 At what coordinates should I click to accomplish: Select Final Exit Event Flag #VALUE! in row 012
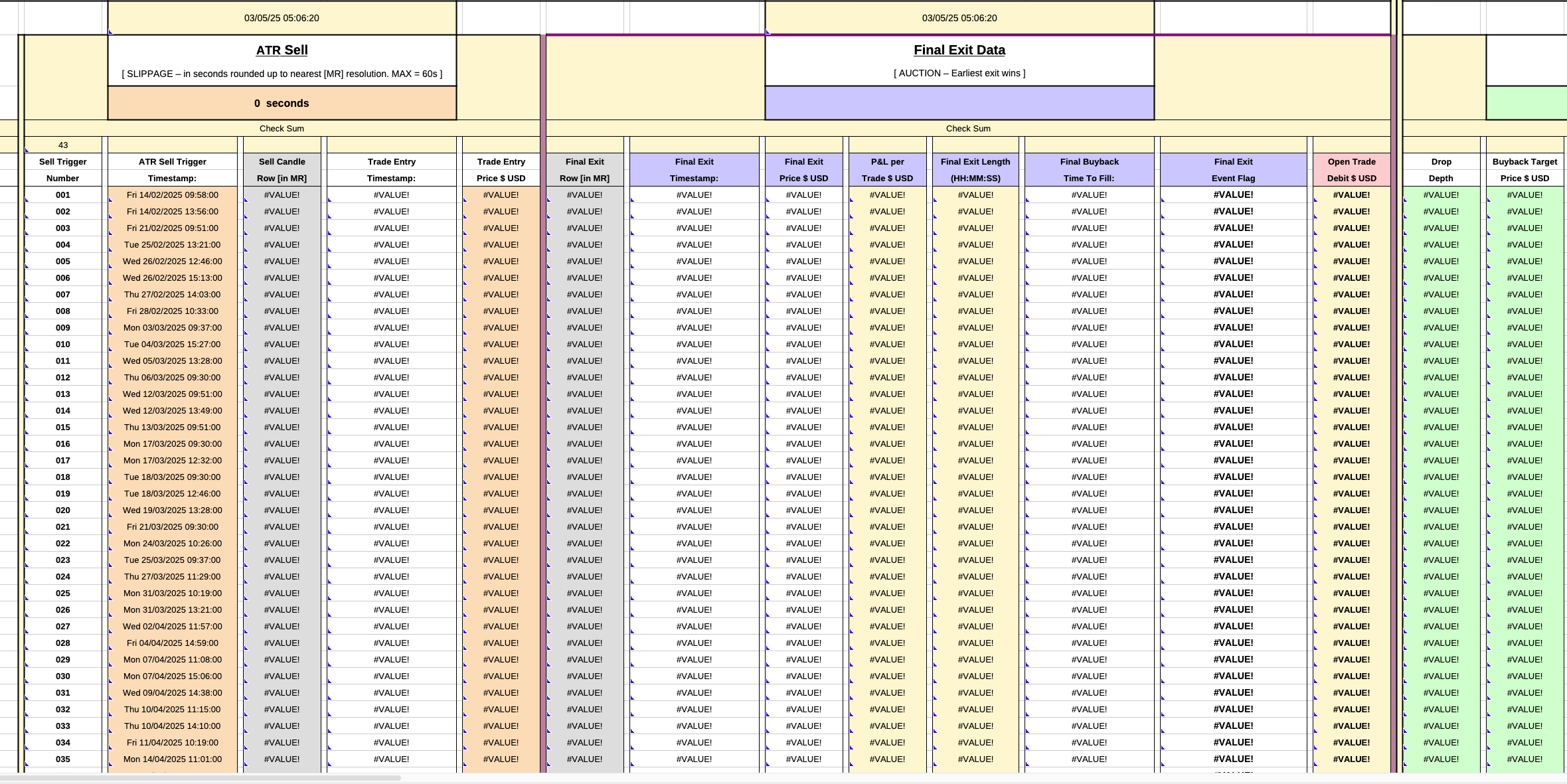point(1233,377)
